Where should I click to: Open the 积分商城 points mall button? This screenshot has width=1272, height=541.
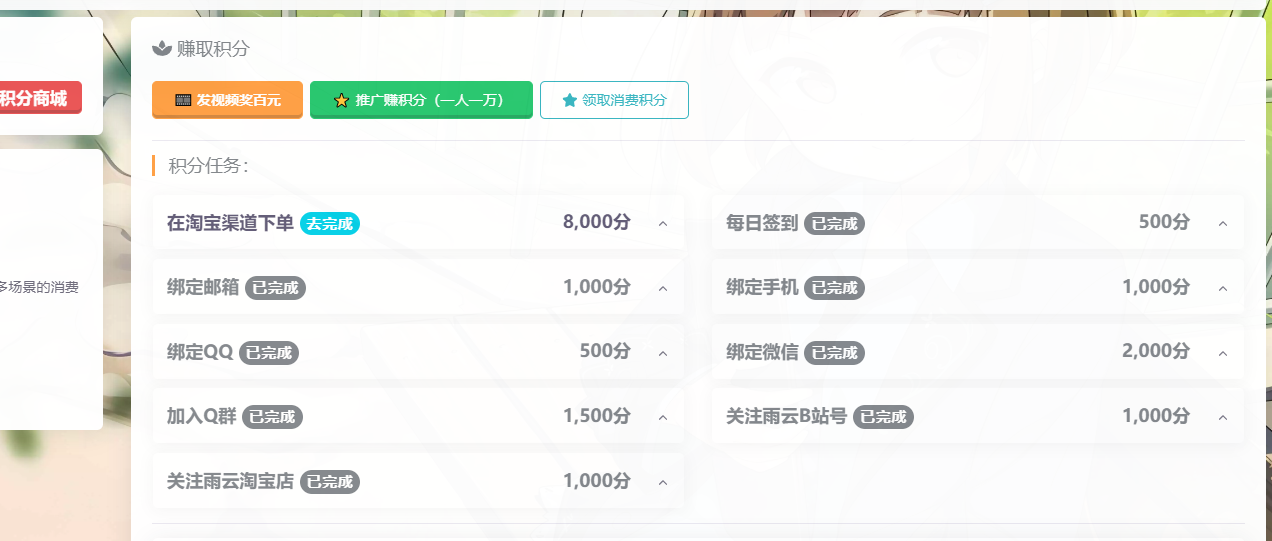35,98
